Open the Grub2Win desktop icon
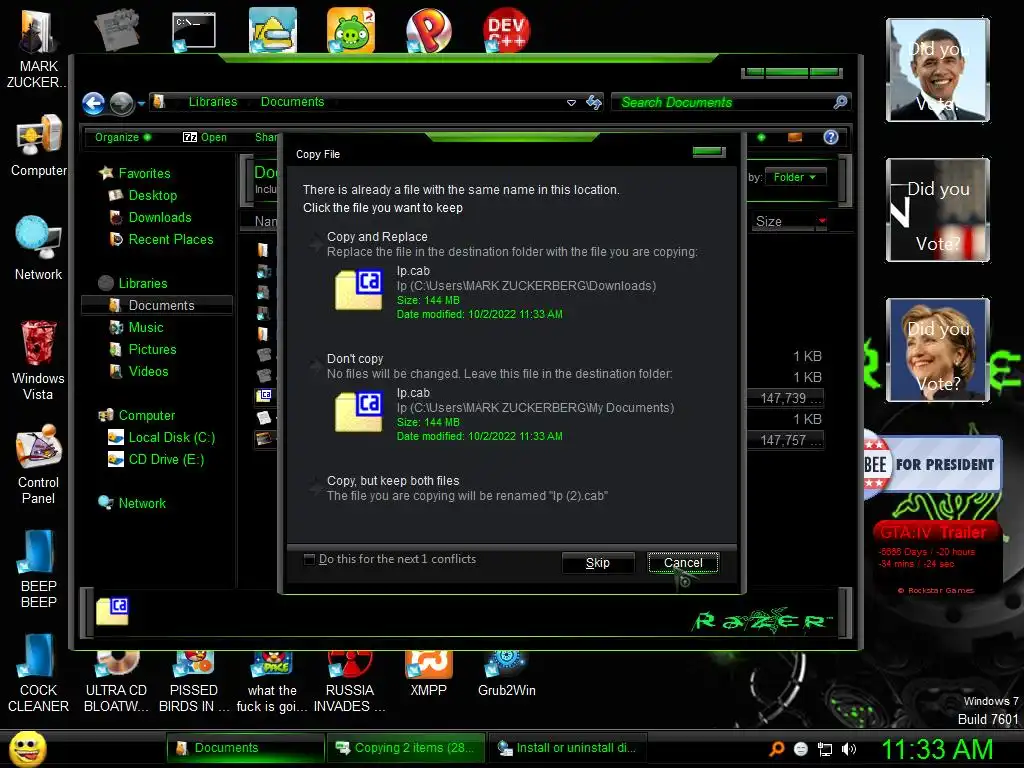Viewport: 1024px width, 768px height. pyautogui.click(x=507, y=674)
